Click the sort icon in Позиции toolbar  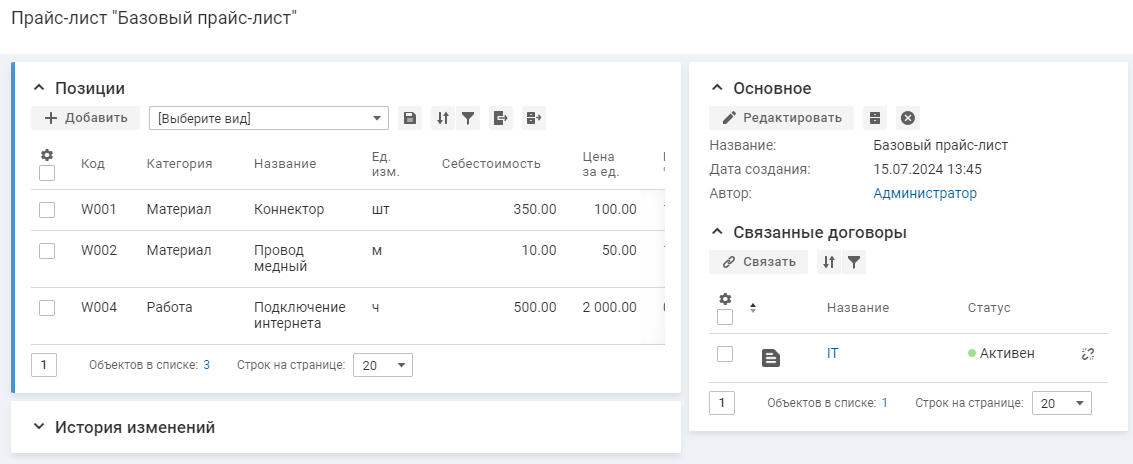tap(443, 118)
